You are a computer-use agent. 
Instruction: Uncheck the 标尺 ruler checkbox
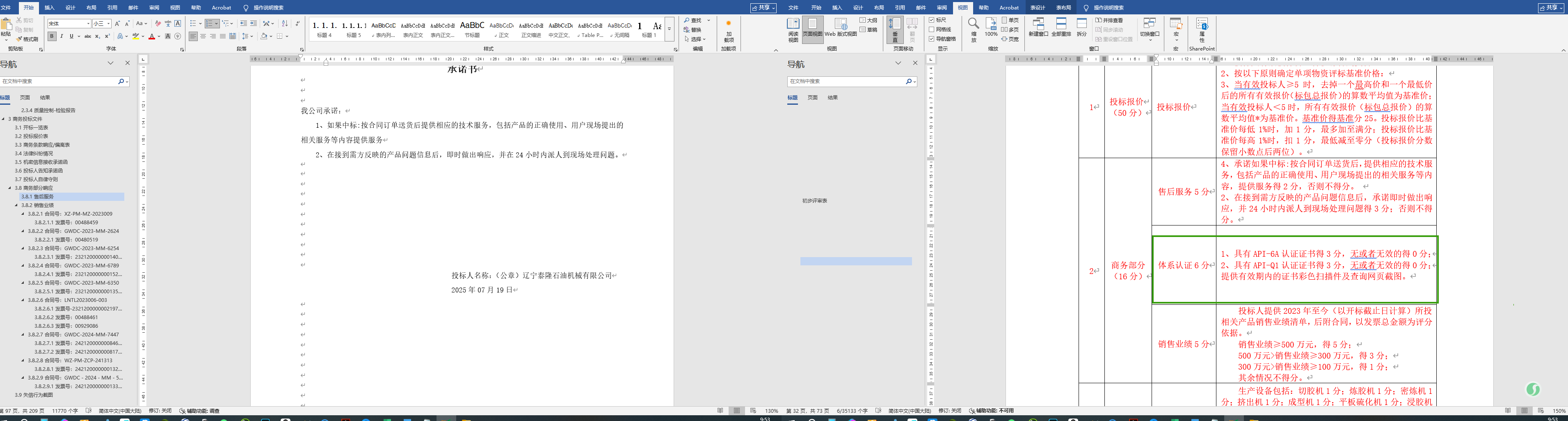932,20
